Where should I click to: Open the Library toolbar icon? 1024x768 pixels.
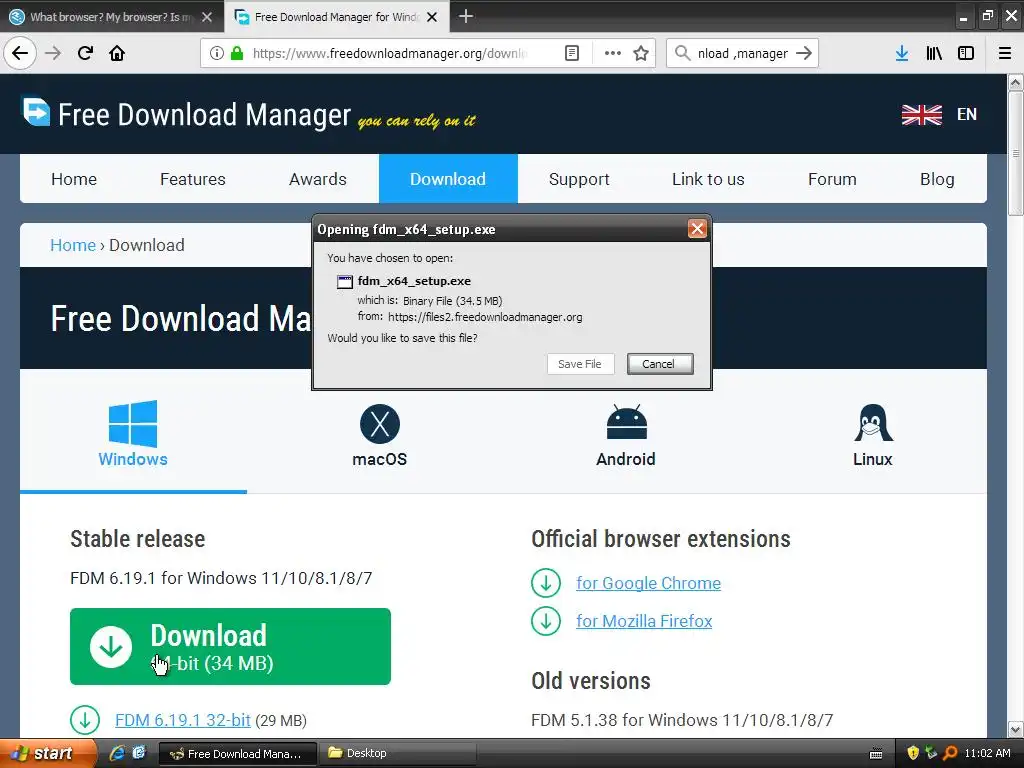934,54
